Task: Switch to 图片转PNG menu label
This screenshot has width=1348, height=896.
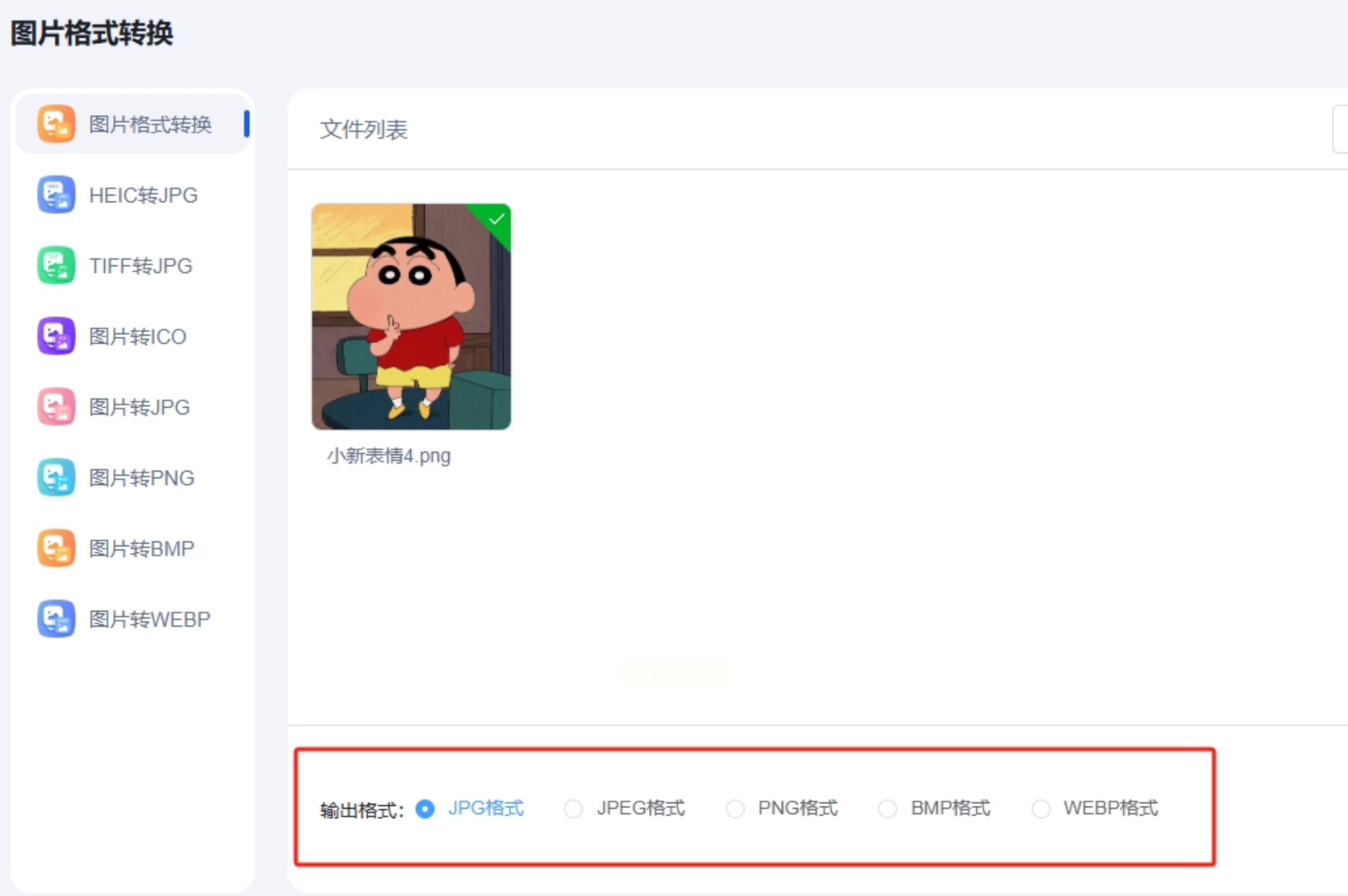Action: point(141,478)
